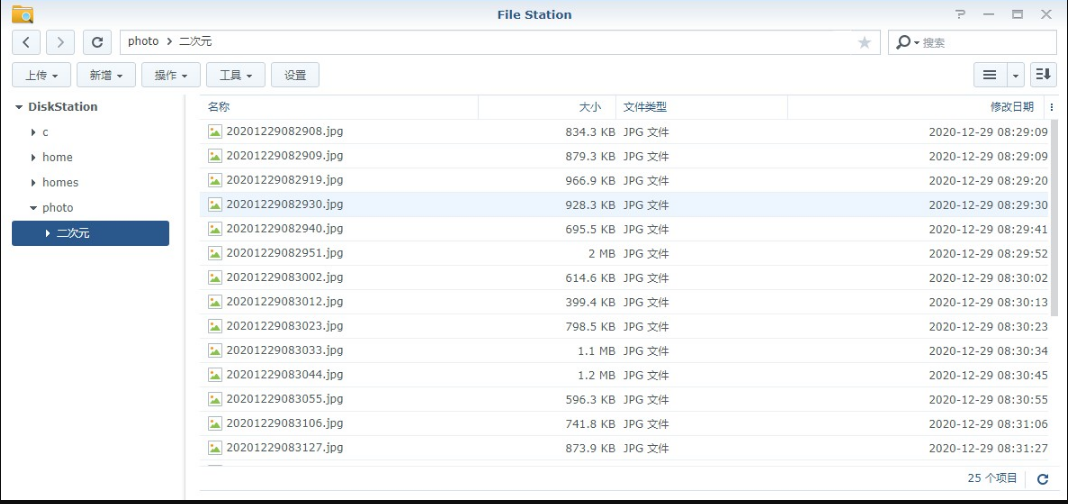Select file 20201229082951.jpg
This screenshot has height=504, width=1068.
pos(284,253)
